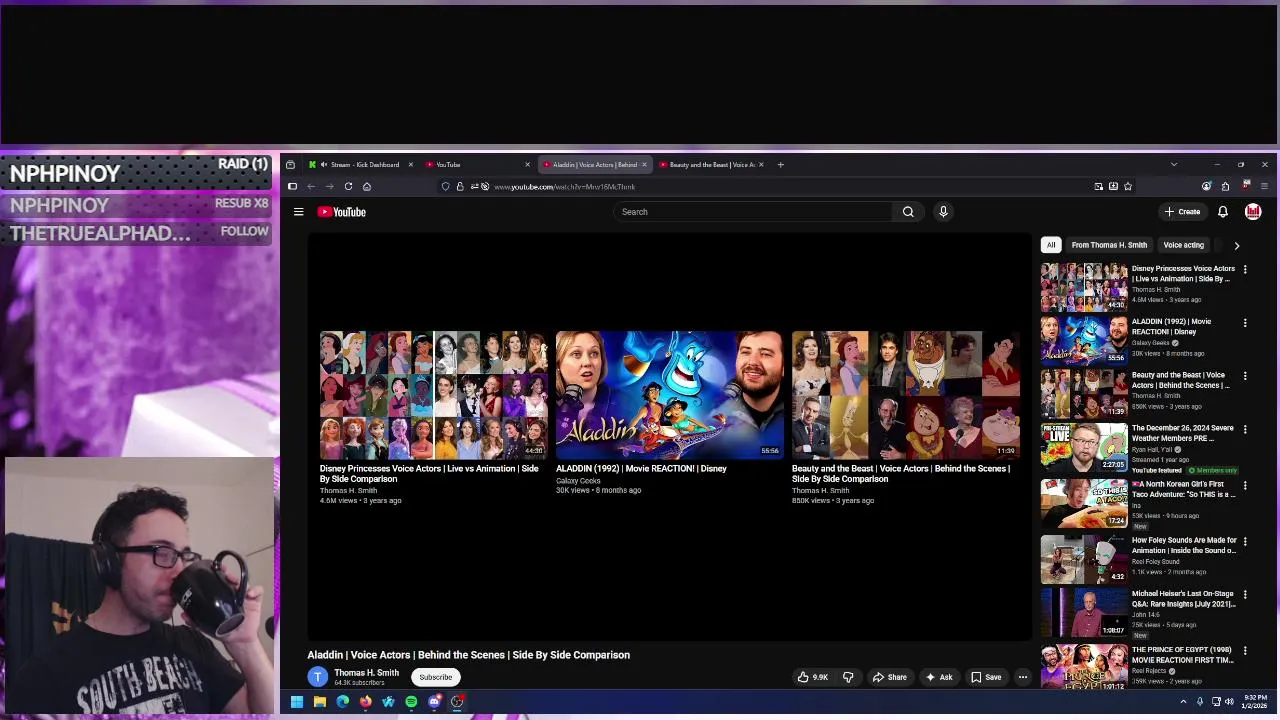The height and width of the screenshot is (720, 1280).
Task: Open options for Michael Heiser's Q&A video
Action: pos(1245,595)
